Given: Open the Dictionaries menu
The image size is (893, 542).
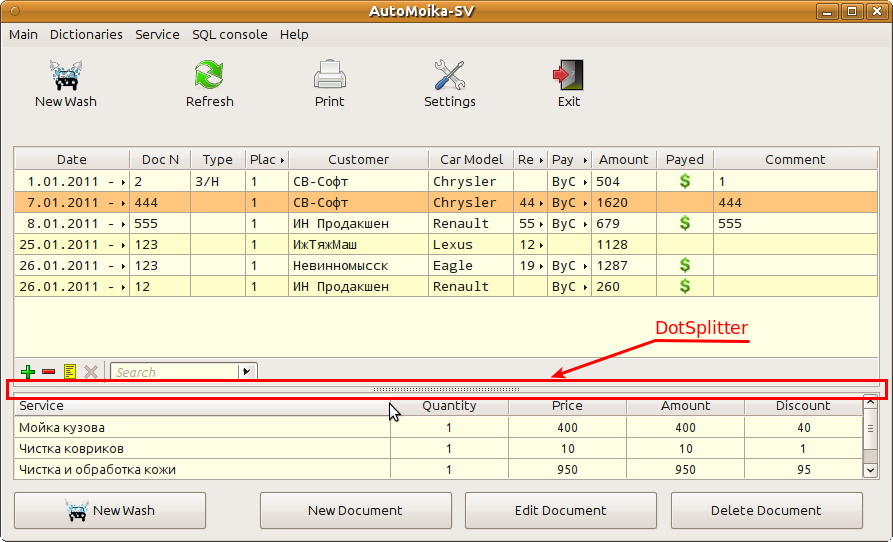Looking at the screenshot, I should [x=86, y=34].
